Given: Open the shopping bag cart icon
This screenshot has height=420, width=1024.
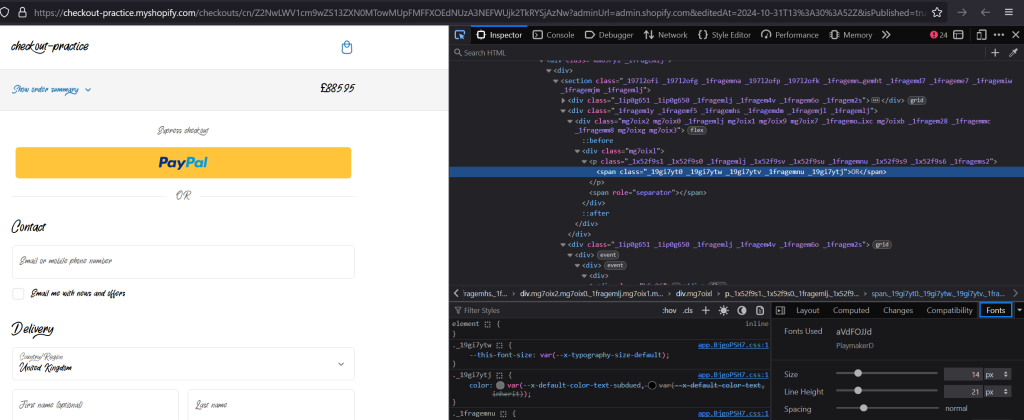Looking at the screenshot, I should point(346,47).
